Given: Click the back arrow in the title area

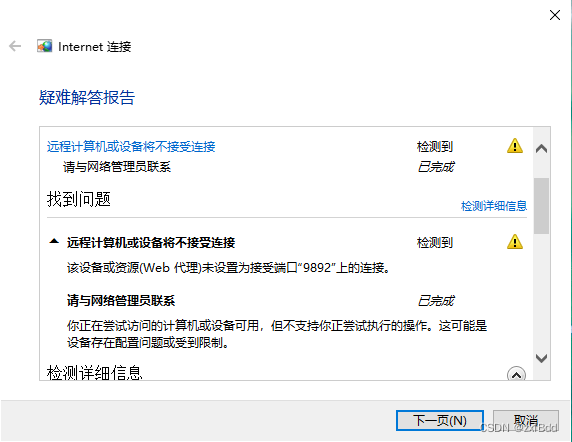Looking at the screenshot, I should (15, 46).
